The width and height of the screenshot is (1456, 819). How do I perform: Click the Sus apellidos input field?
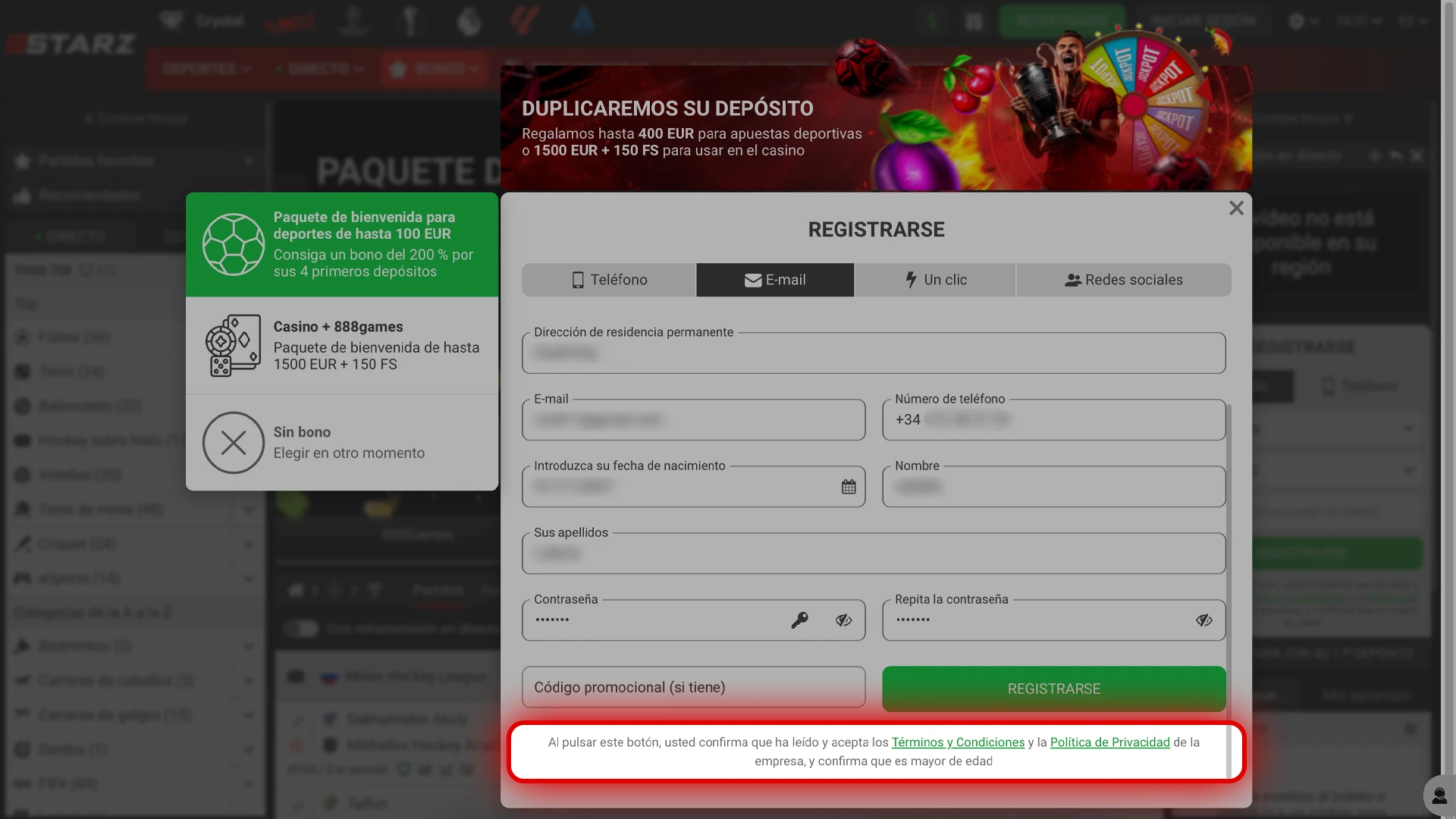[x=873, y=554]
